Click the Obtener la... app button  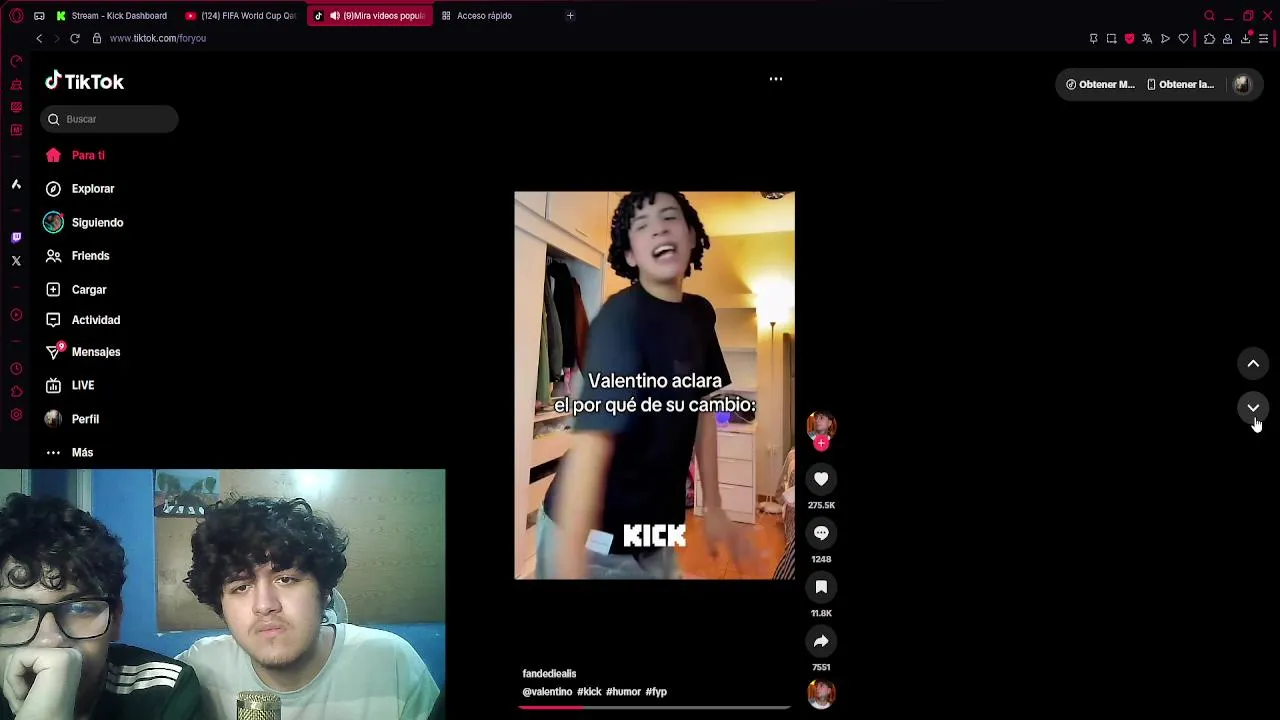click(1180, 85)
